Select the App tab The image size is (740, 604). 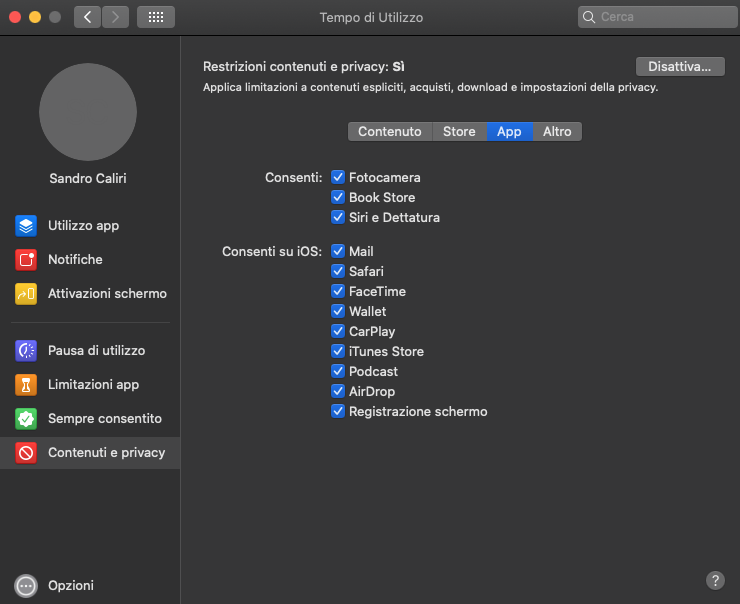[509, 132]
